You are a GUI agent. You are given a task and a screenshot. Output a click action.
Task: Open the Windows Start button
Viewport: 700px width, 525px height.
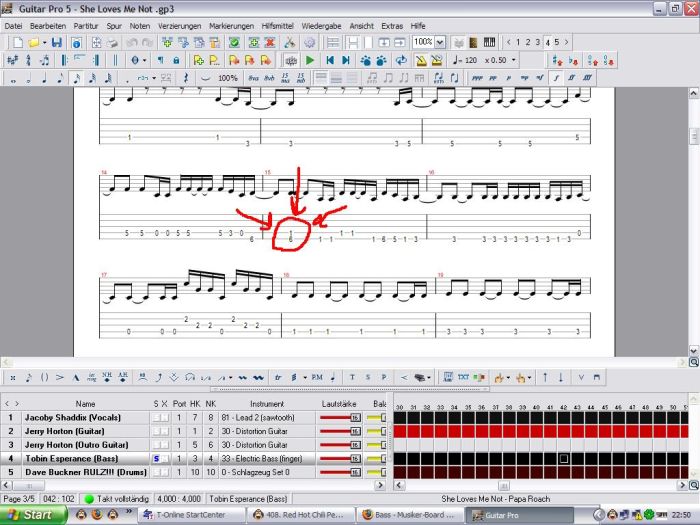click(33, 515)
